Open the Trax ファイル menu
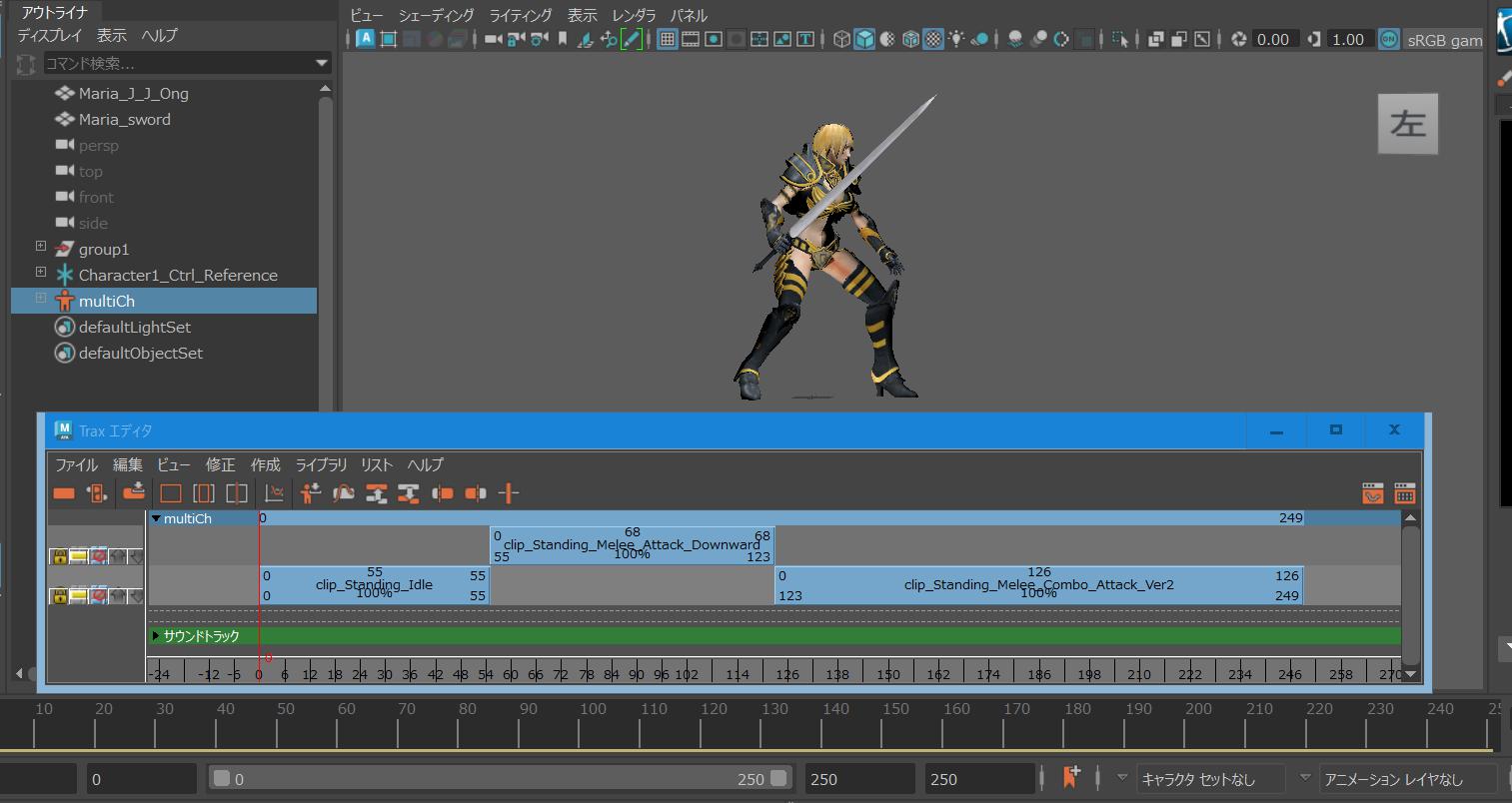This screenshot has height=803, width=1512. [x=76, y=464]
